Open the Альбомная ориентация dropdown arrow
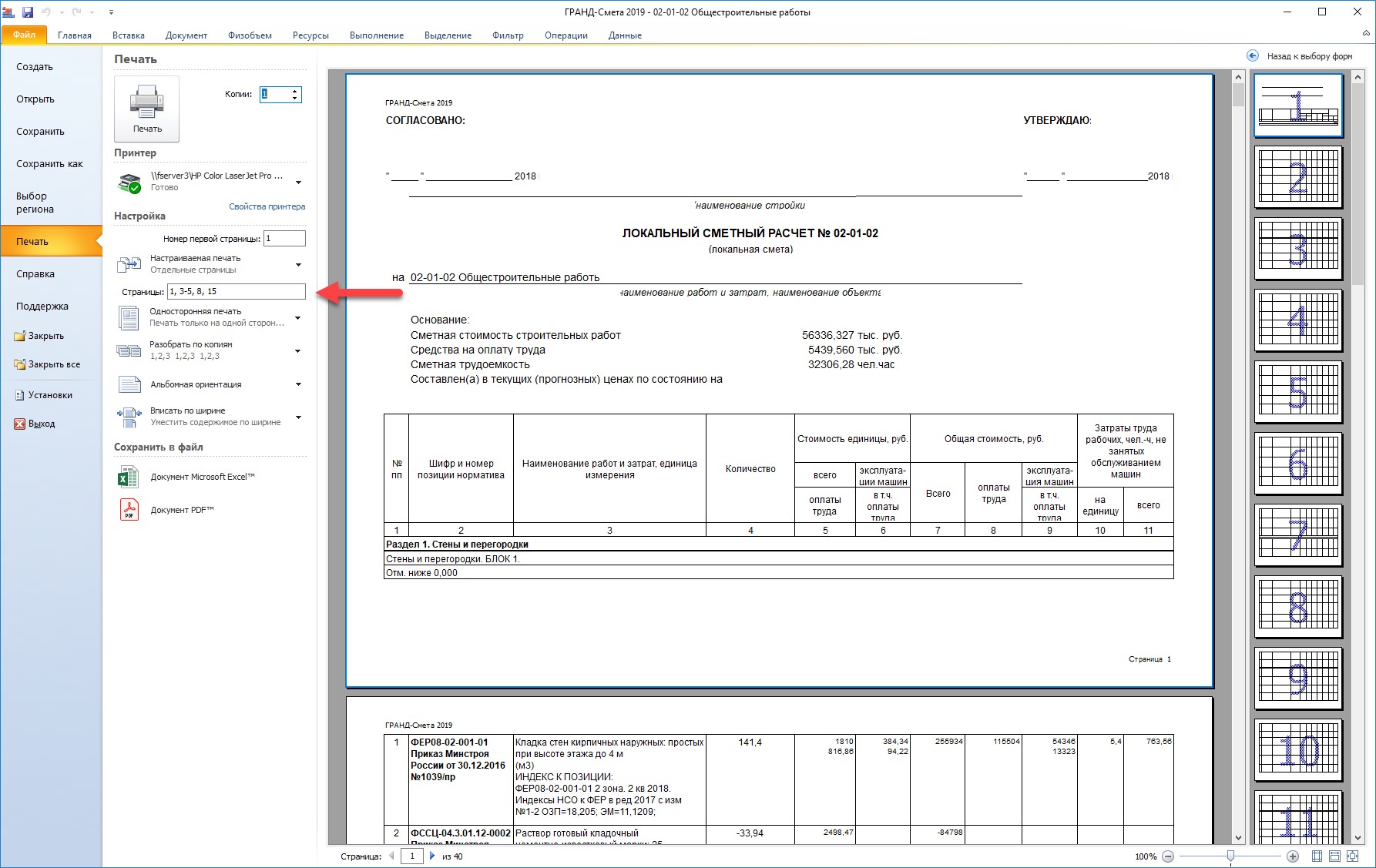The width and height of the screenshot is (1376, 868). (298, 384)
